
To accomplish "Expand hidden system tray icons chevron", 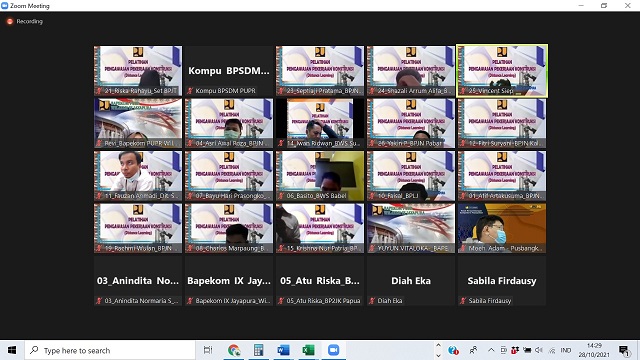I will (x=491, y=350).
